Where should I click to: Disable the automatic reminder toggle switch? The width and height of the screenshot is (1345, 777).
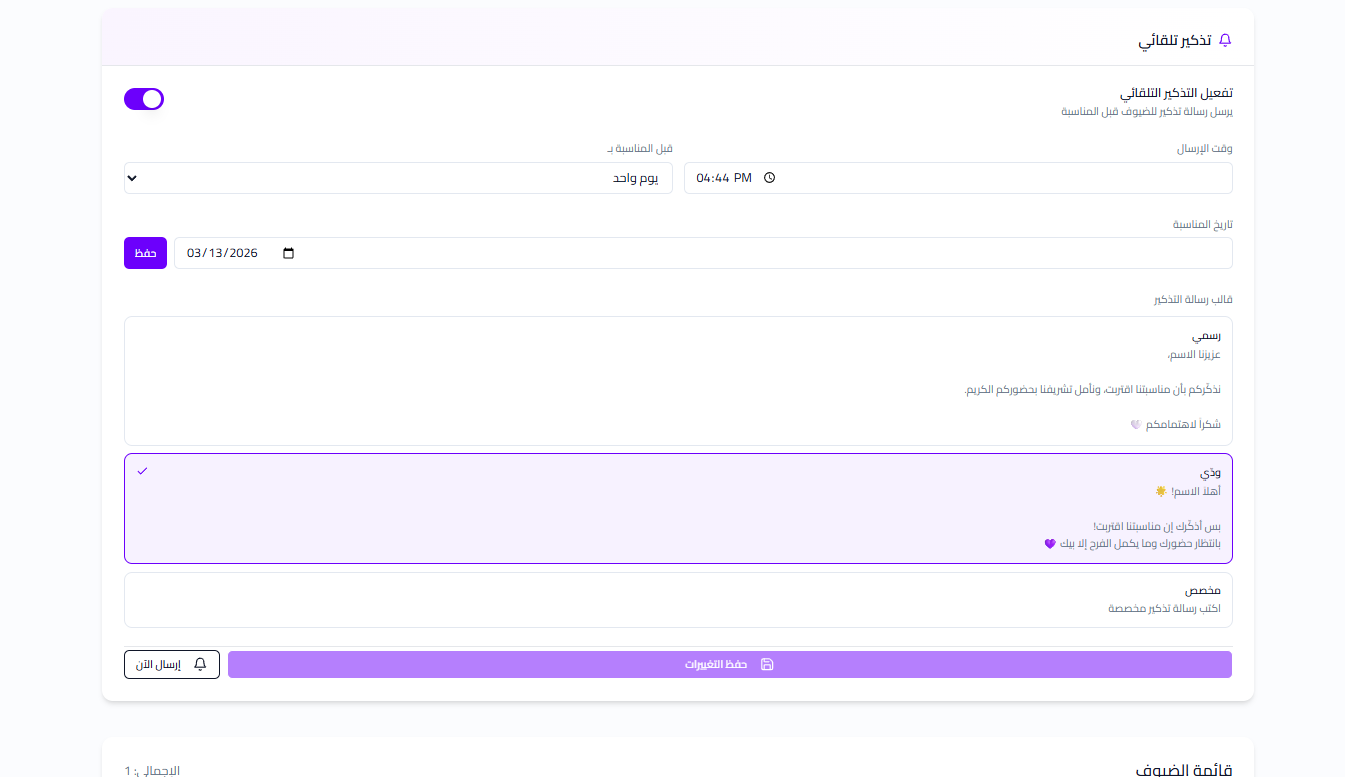(x=144, y=99)
